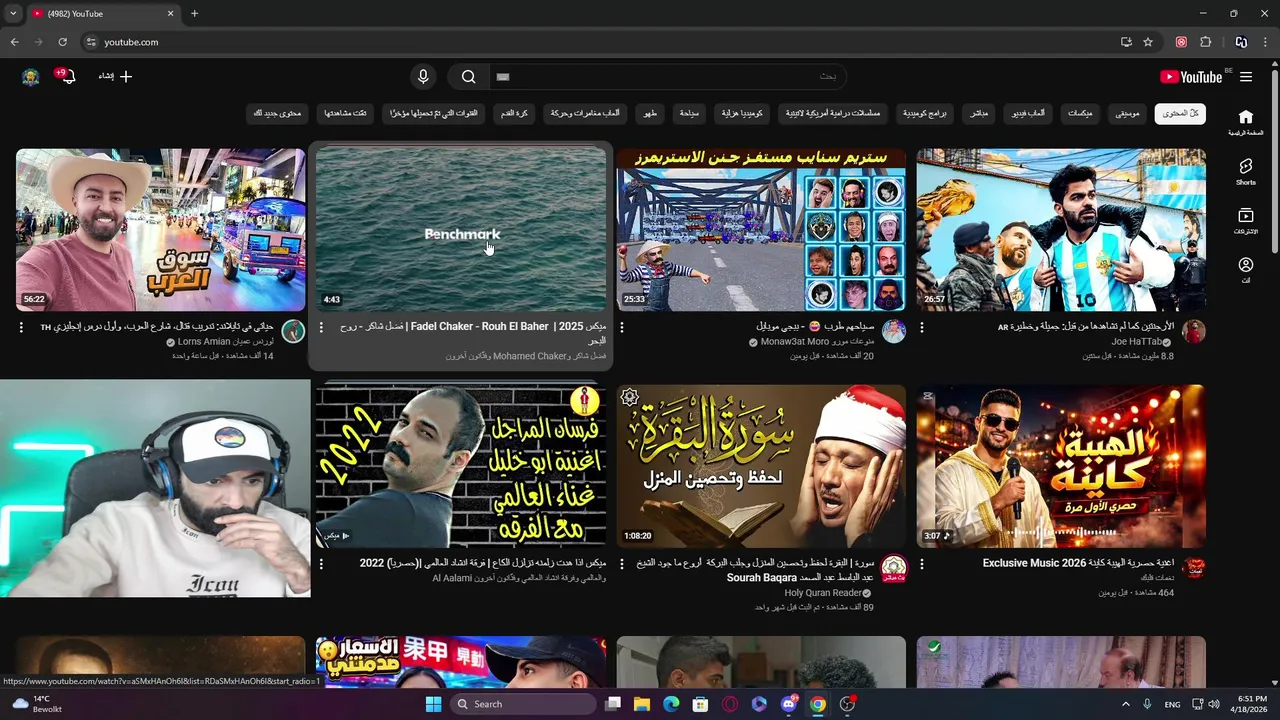Viewport: 1280px width, 720px height.
Task: Click the Joe HaTTab channel name
Action: [x=1136, y=342]
